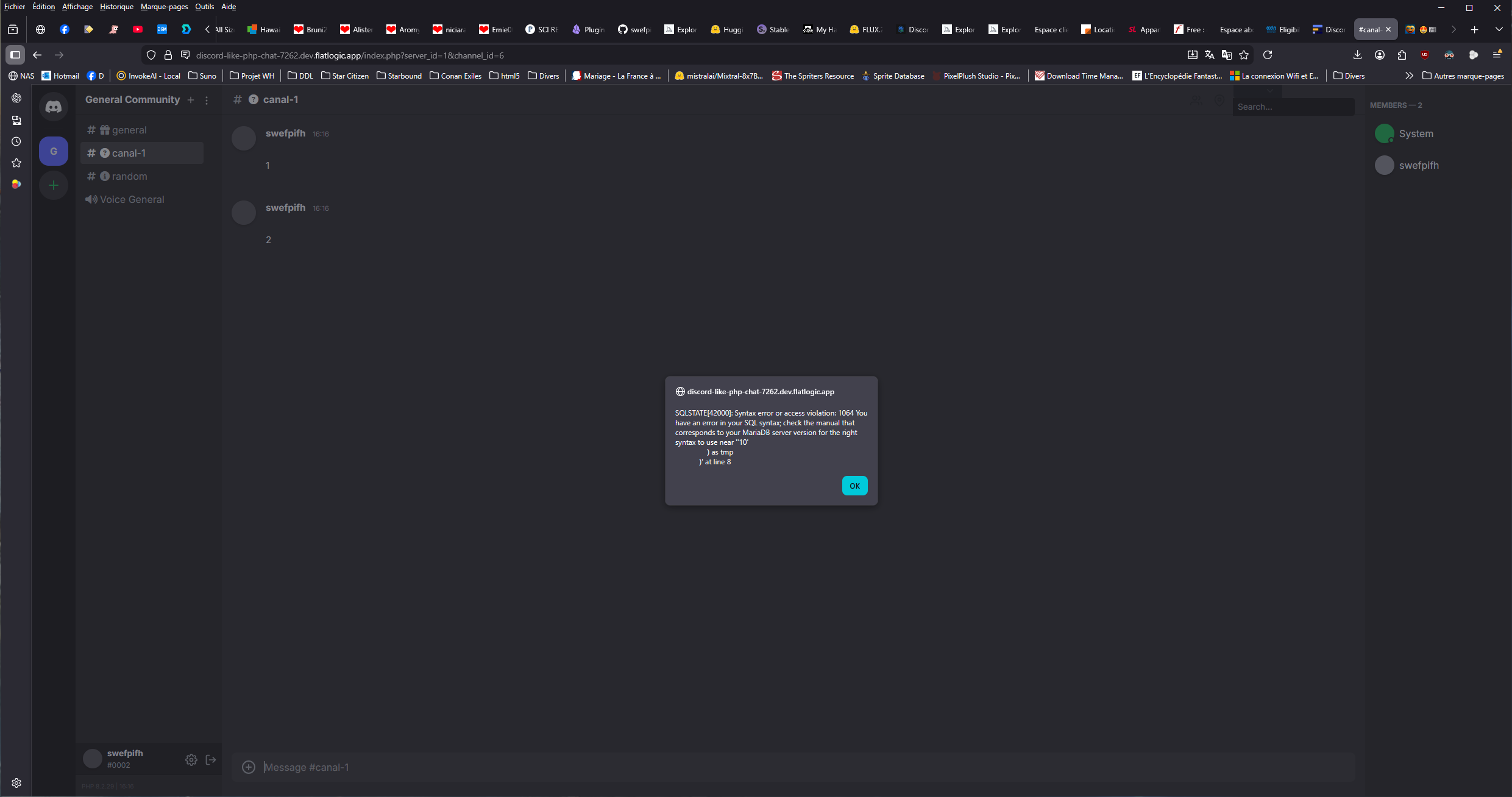Switch to the random channel
Viewport: 1512px width, 797px height.
(129, 176)
